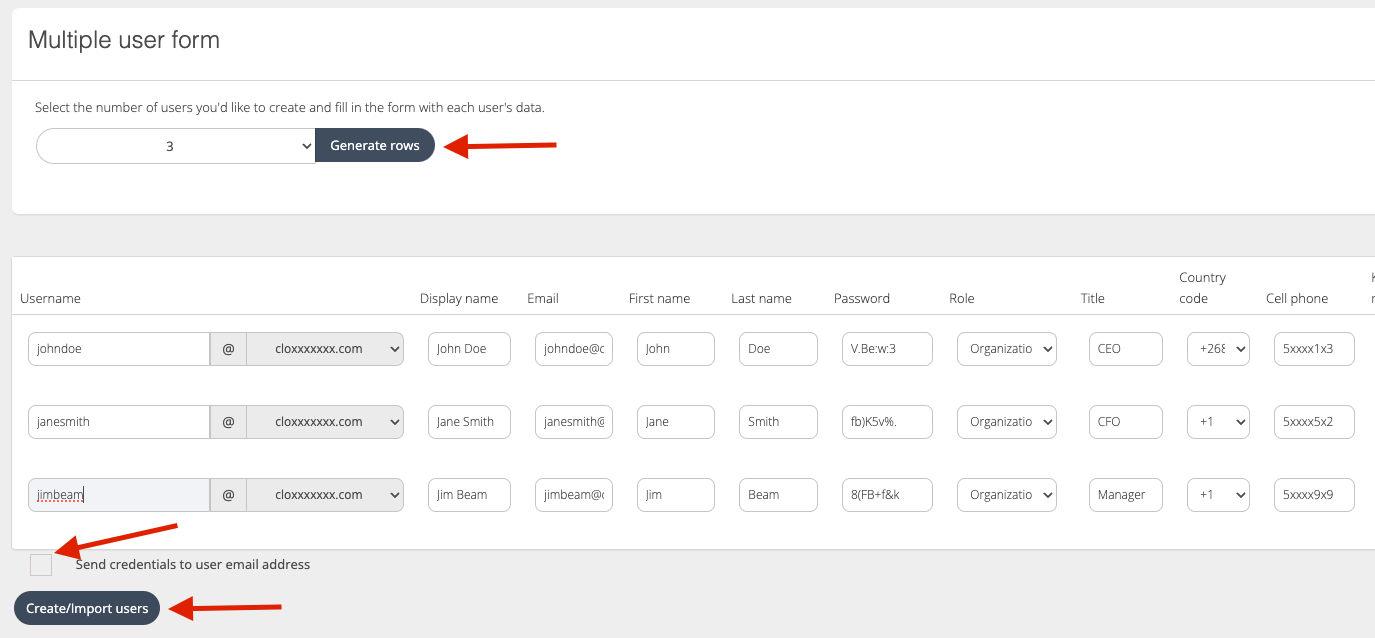Click the CEO title field
This screenshot has height=638, width=1375.
(1125, 349)
